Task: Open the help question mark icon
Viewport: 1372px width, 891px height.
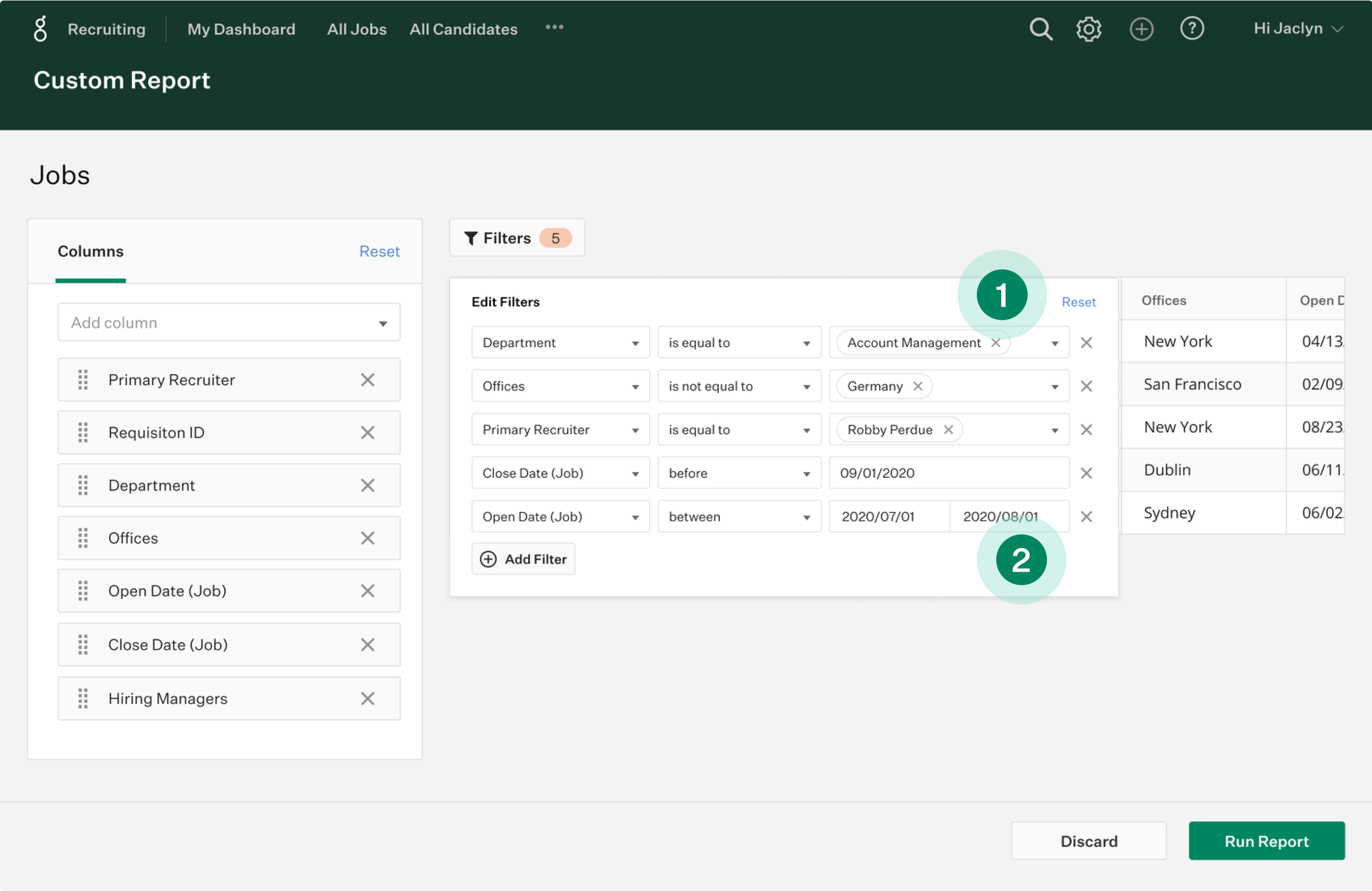Action: [1192, 28]
